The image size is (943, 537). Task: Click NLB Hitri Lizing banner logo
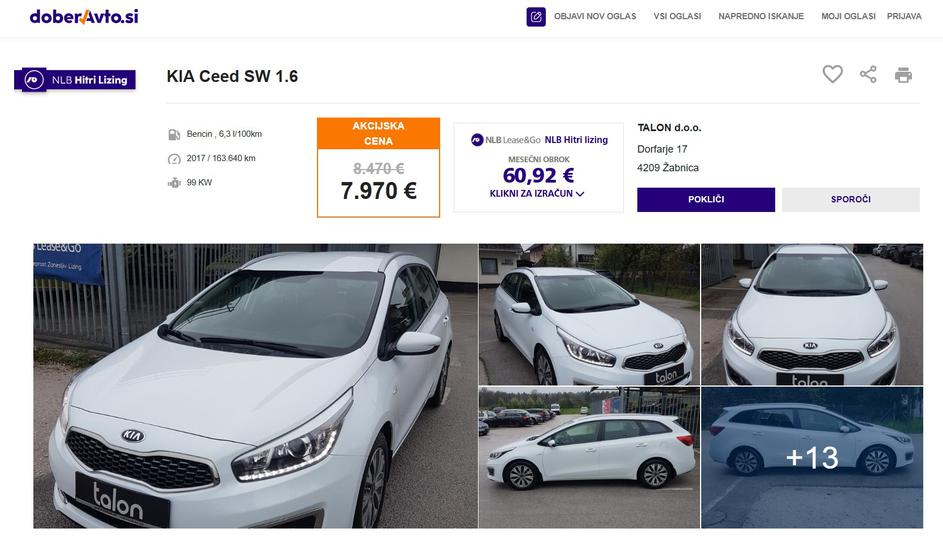click(75, 79)
